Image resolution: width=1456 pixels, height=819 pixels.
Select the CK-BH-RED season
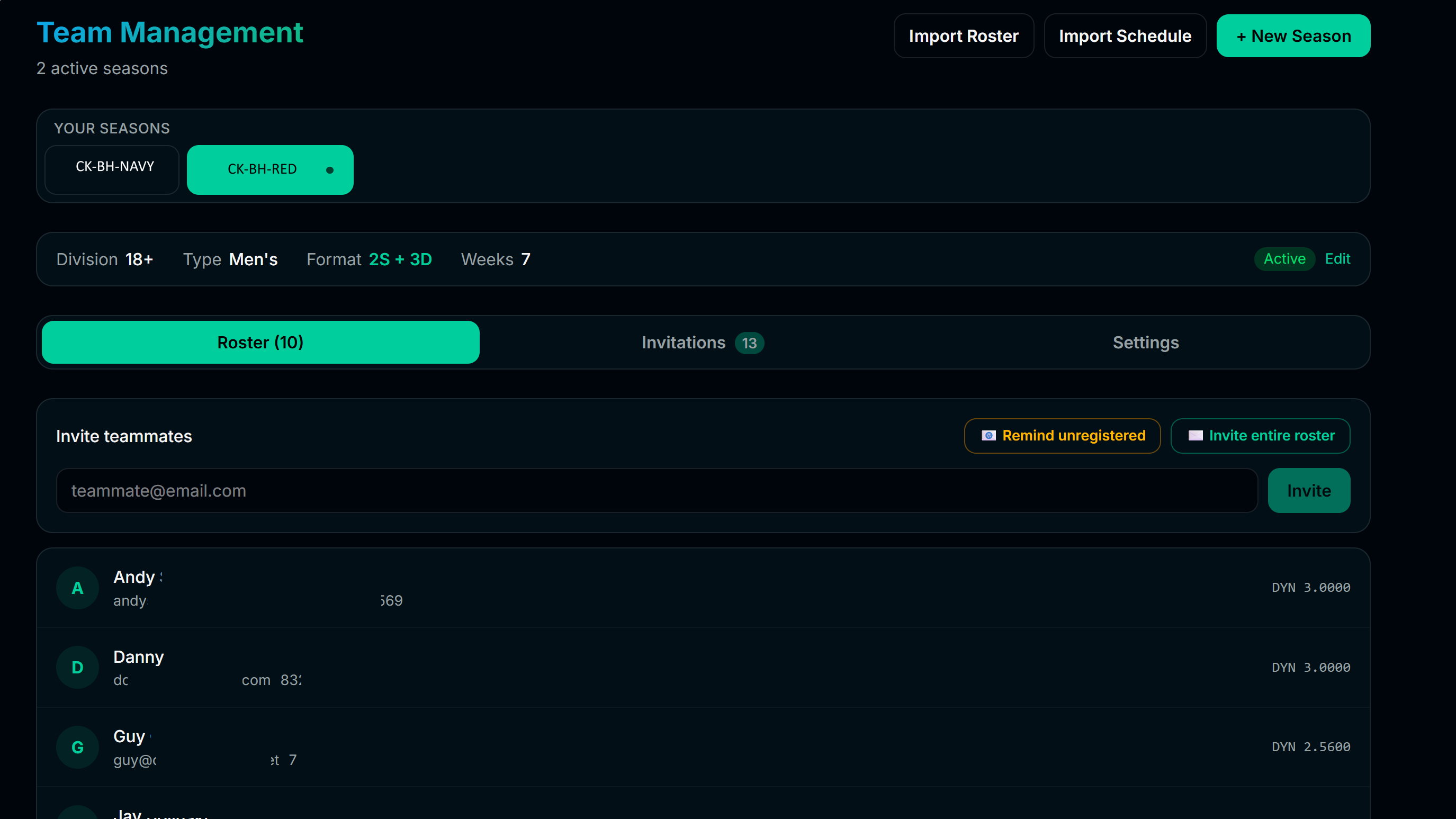tap(269, 169)
